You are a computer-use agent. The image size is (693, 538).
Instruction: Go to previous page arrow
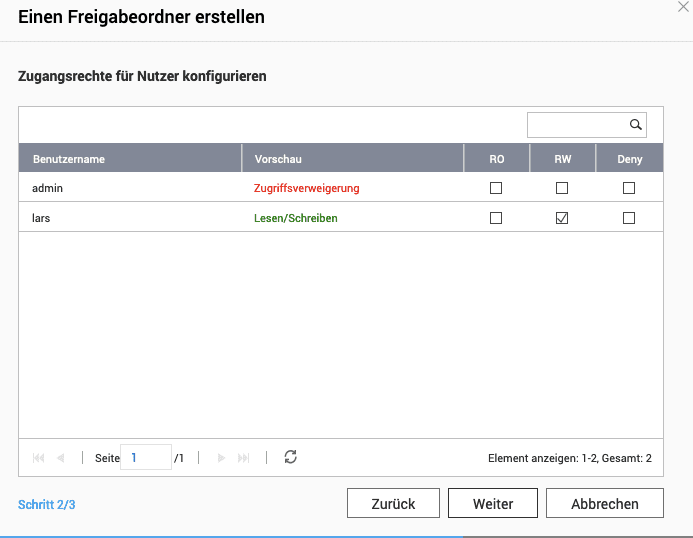click(x=60, y=457)
